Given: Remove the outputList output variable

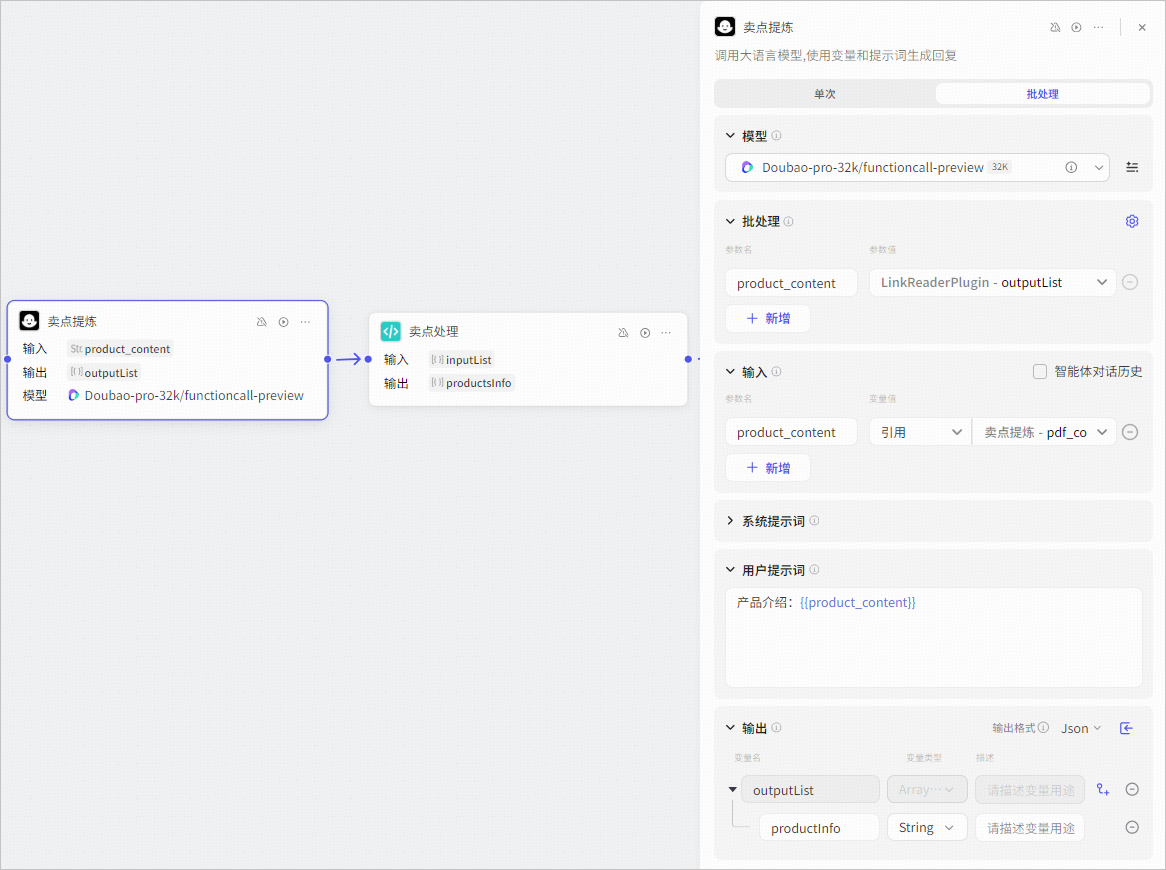Looking at the screenshot, I should click(1132, 790).
